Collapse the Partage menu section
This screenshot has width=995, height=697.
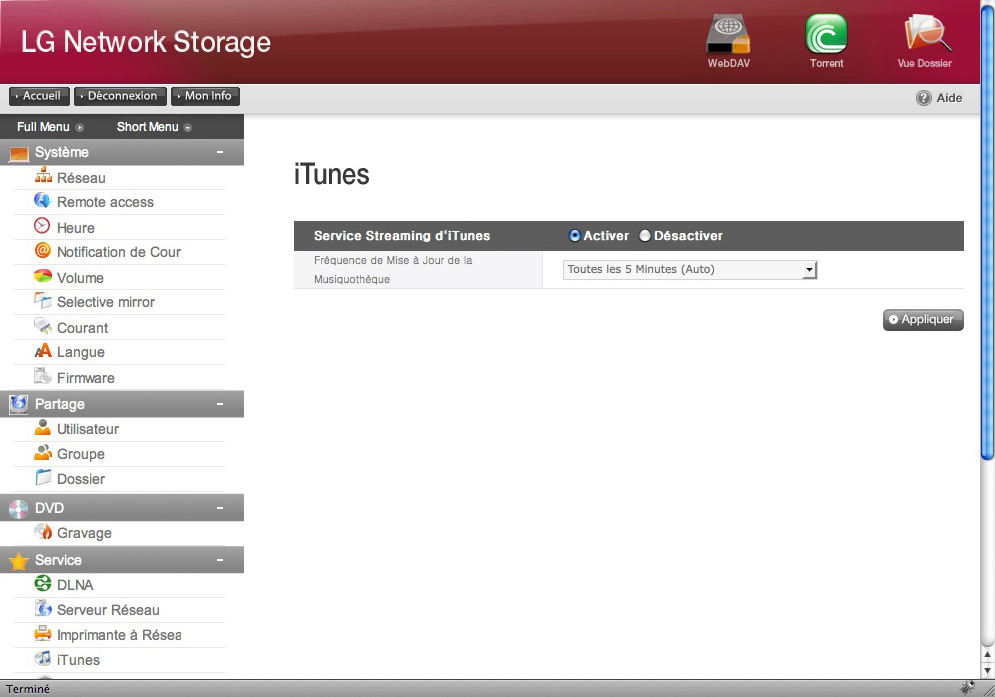[219, 404]
